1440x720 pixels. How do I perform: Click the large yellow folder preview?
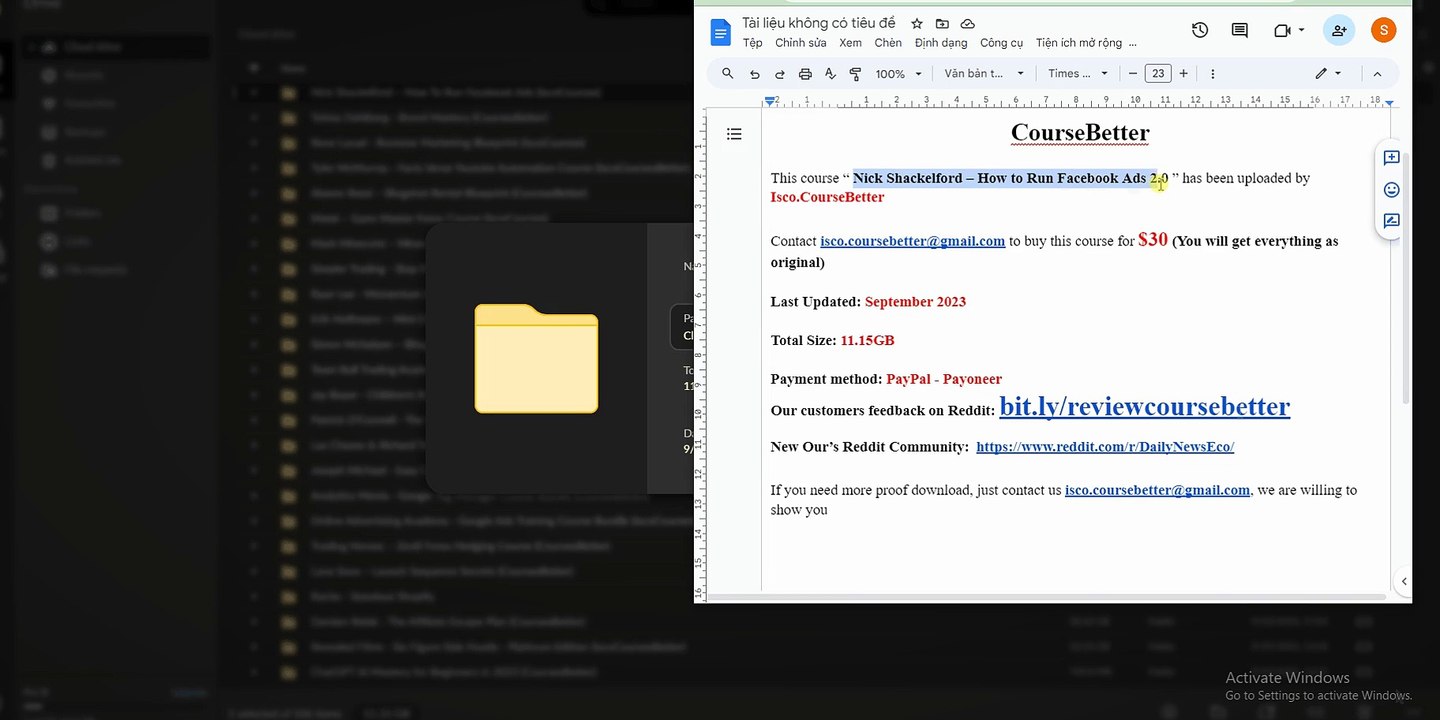pos(536,358)
